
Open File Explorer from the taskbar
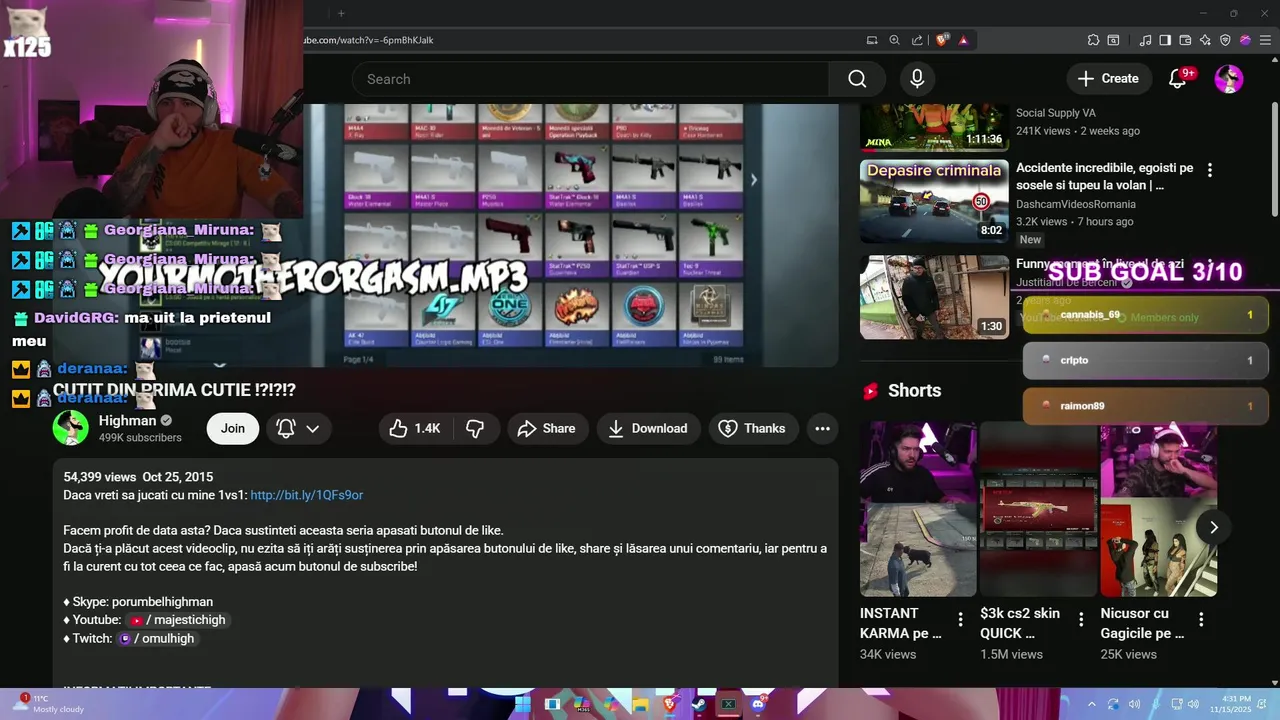point(640,704)
